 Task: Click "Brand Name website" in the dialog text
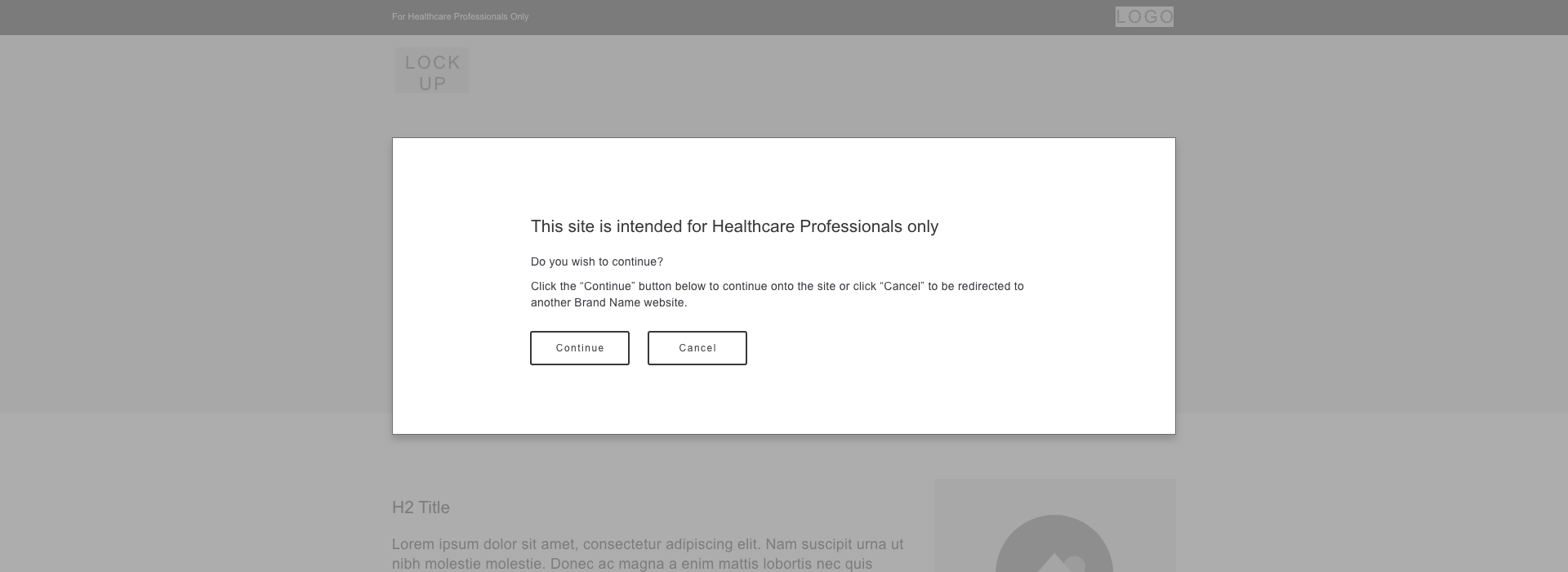(630, 302)
